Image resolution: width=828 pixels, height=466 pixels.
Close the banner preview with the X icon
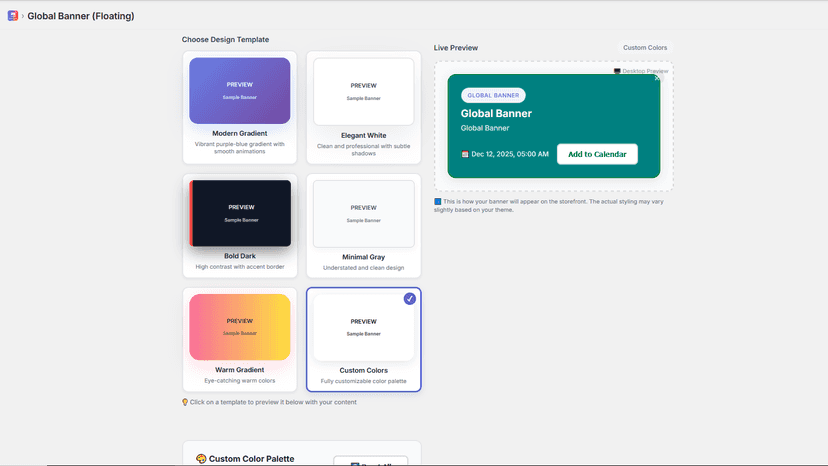pyautogui.click(x=657, y=78)
